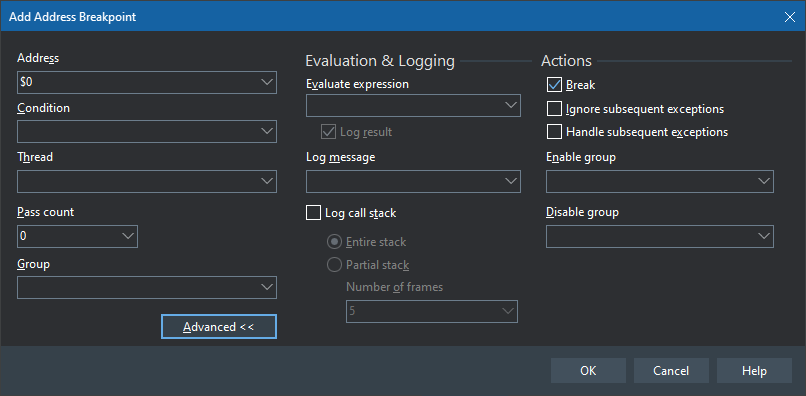
Task: Open the Thread dropdown list
Action: [267, 181]
